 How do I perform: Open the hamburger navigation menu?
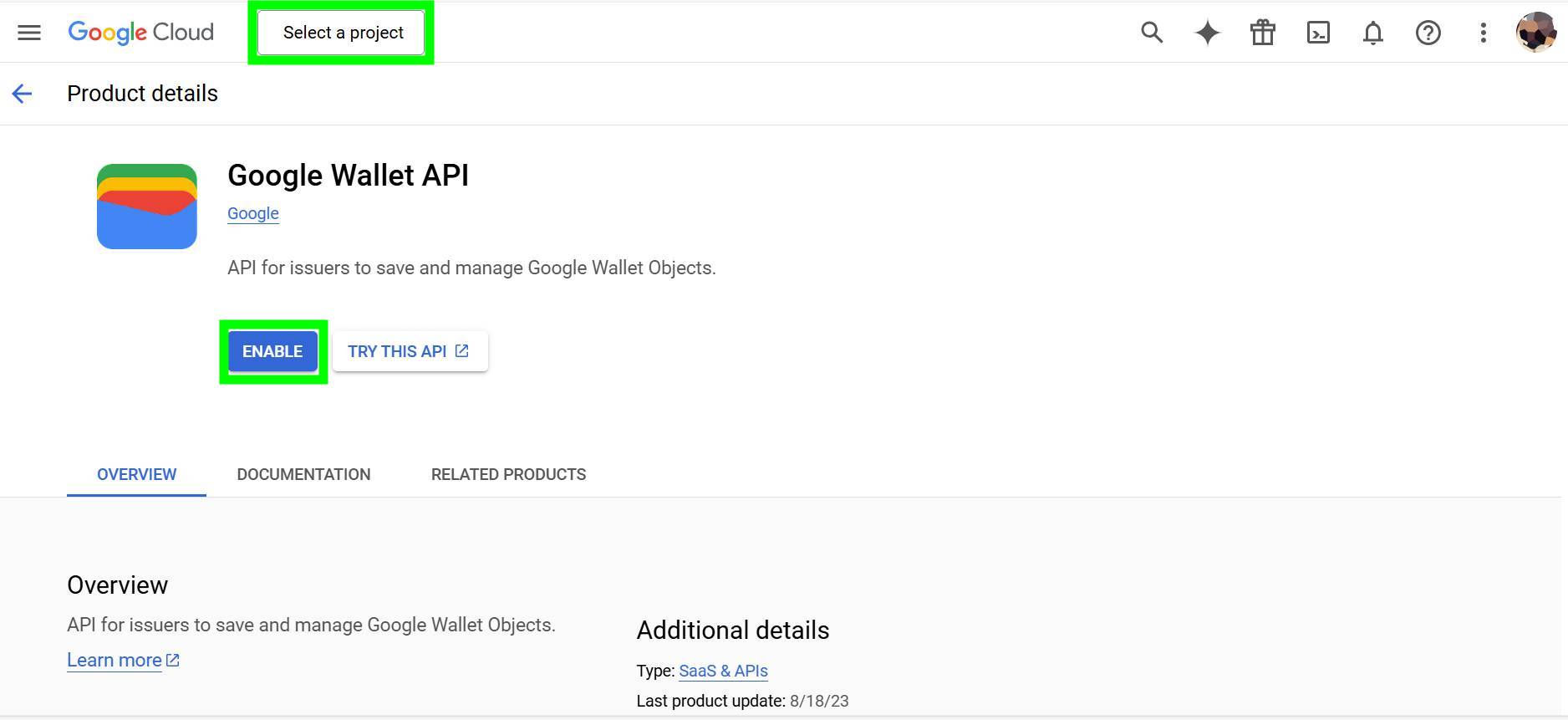point(29,33)
